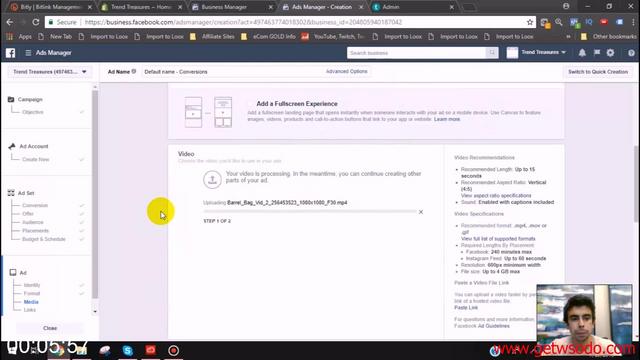Click the search magnifier button
This screenshot has width=640, height=360.
pyautogui.click(x=492, y=53)
